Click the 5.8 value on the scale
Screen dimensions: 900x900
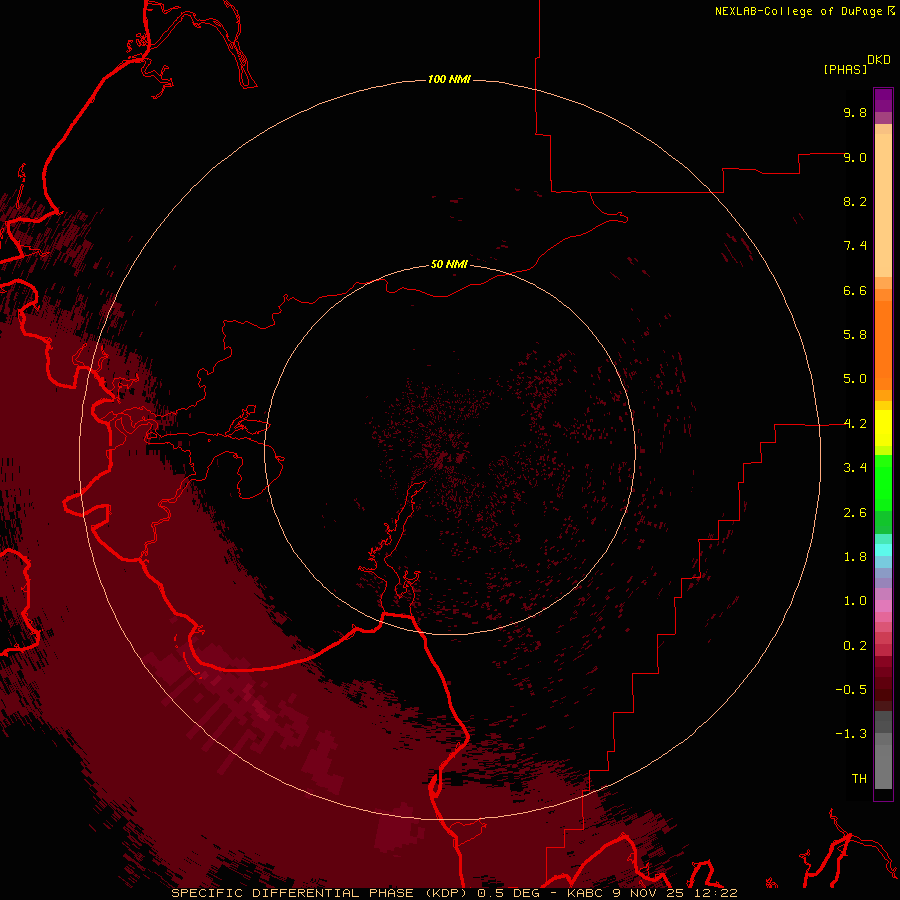[855, 335]
